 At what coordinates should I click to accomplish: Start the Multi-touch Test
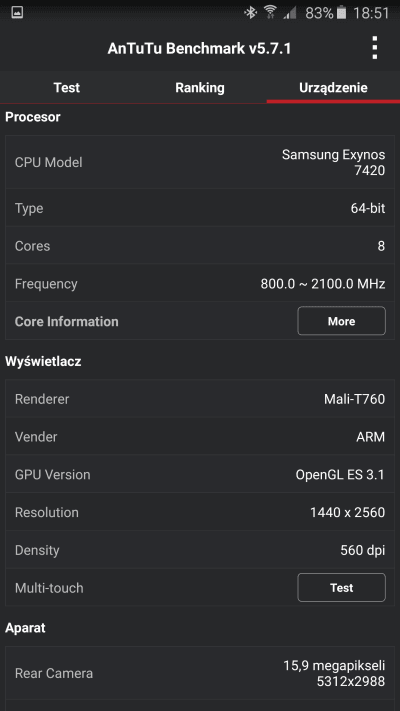pos(341,588)
